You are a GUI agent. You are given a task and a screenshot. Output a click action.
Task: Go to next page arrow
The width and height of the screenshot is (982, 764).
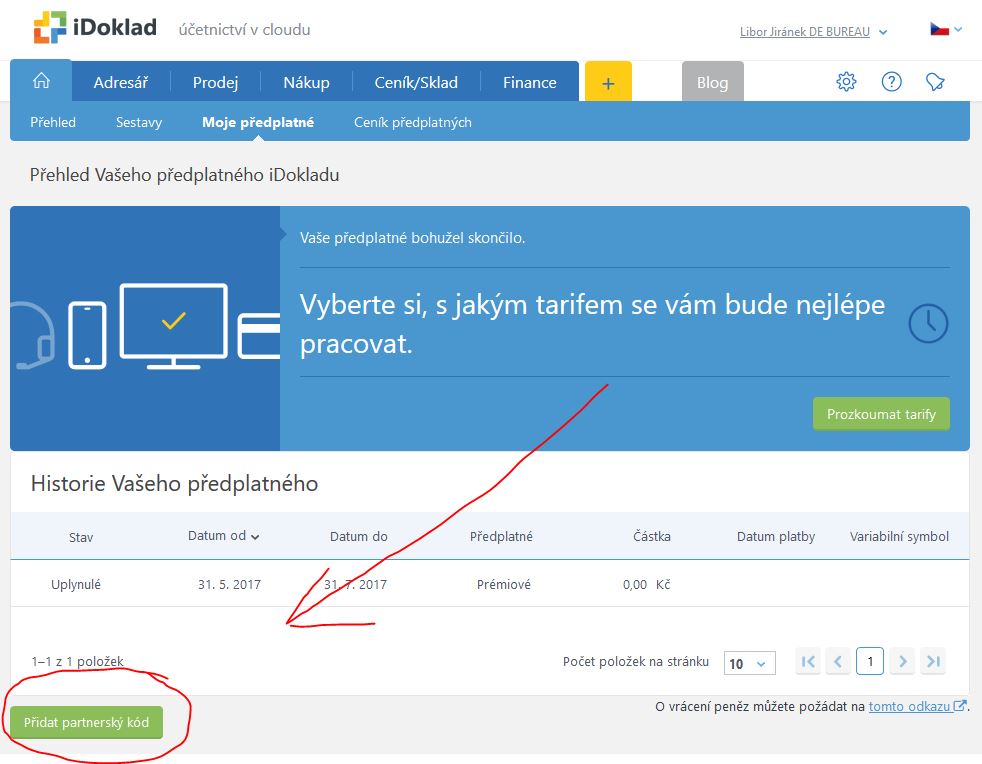(902, 662)
